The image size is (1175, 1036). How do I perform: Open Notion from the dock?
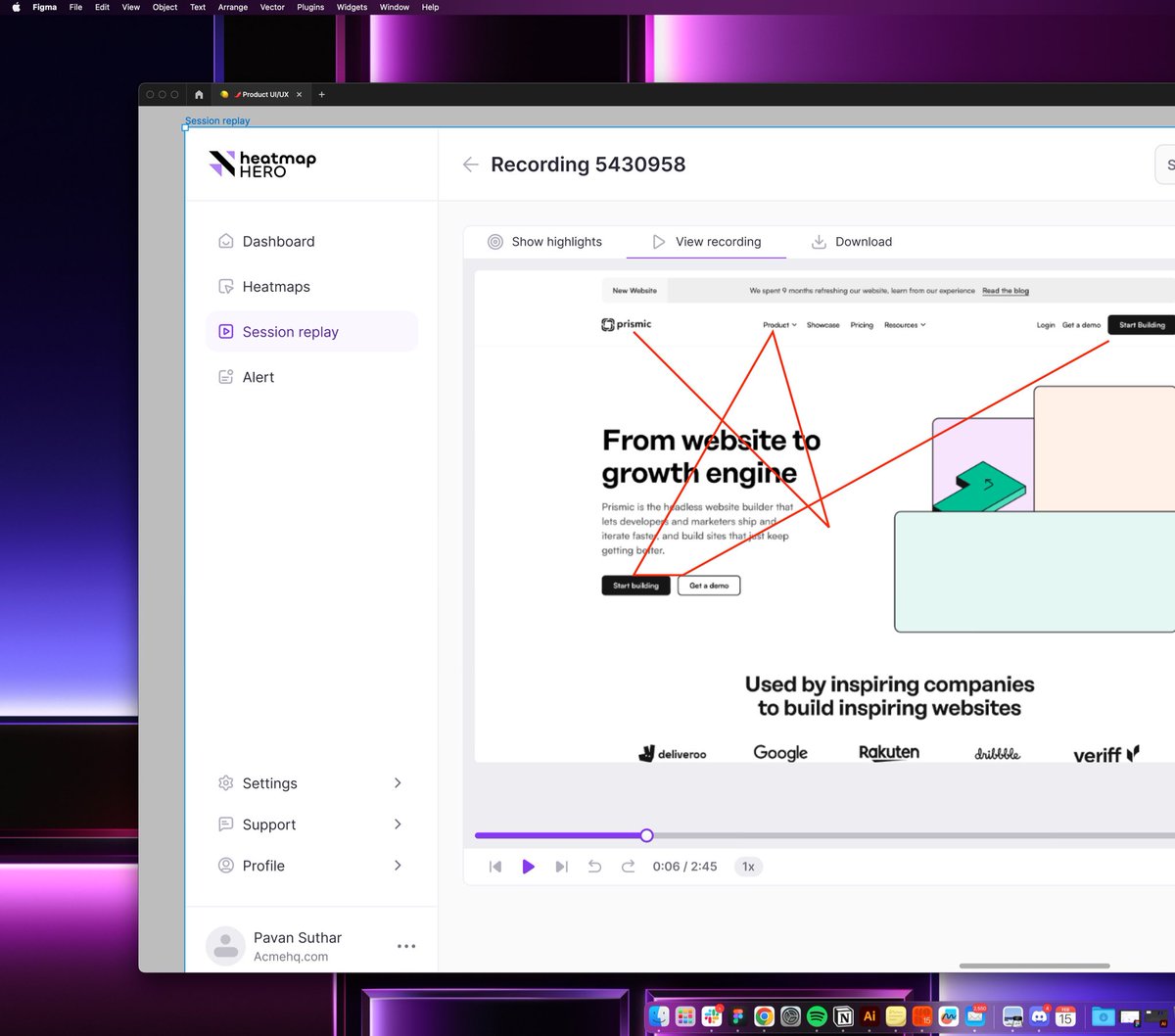tap(843, 1016)
